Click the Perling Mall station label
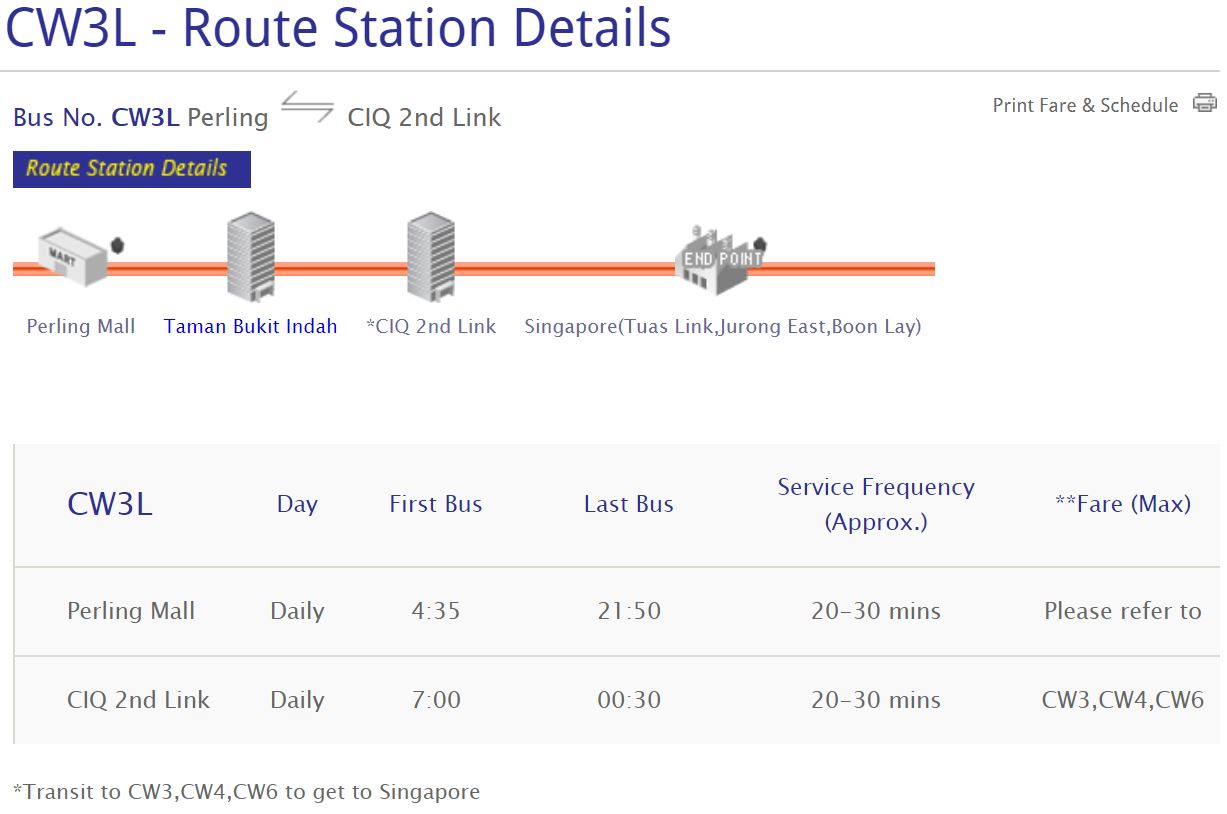Screen dimensions: 1227x814 81,327
